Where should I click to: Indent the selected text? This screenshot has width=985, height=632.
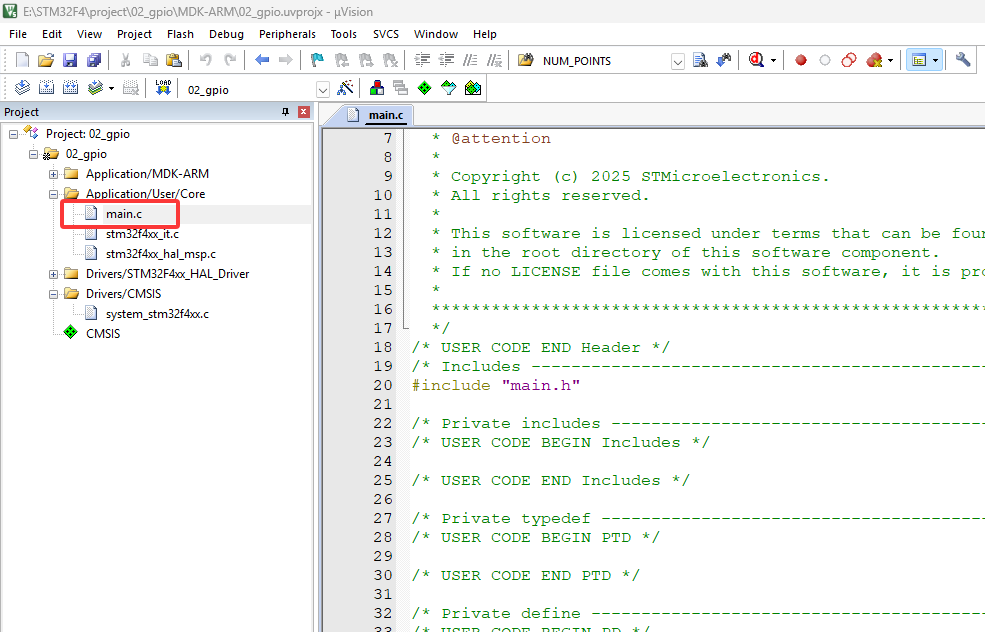tap(422, 60)
